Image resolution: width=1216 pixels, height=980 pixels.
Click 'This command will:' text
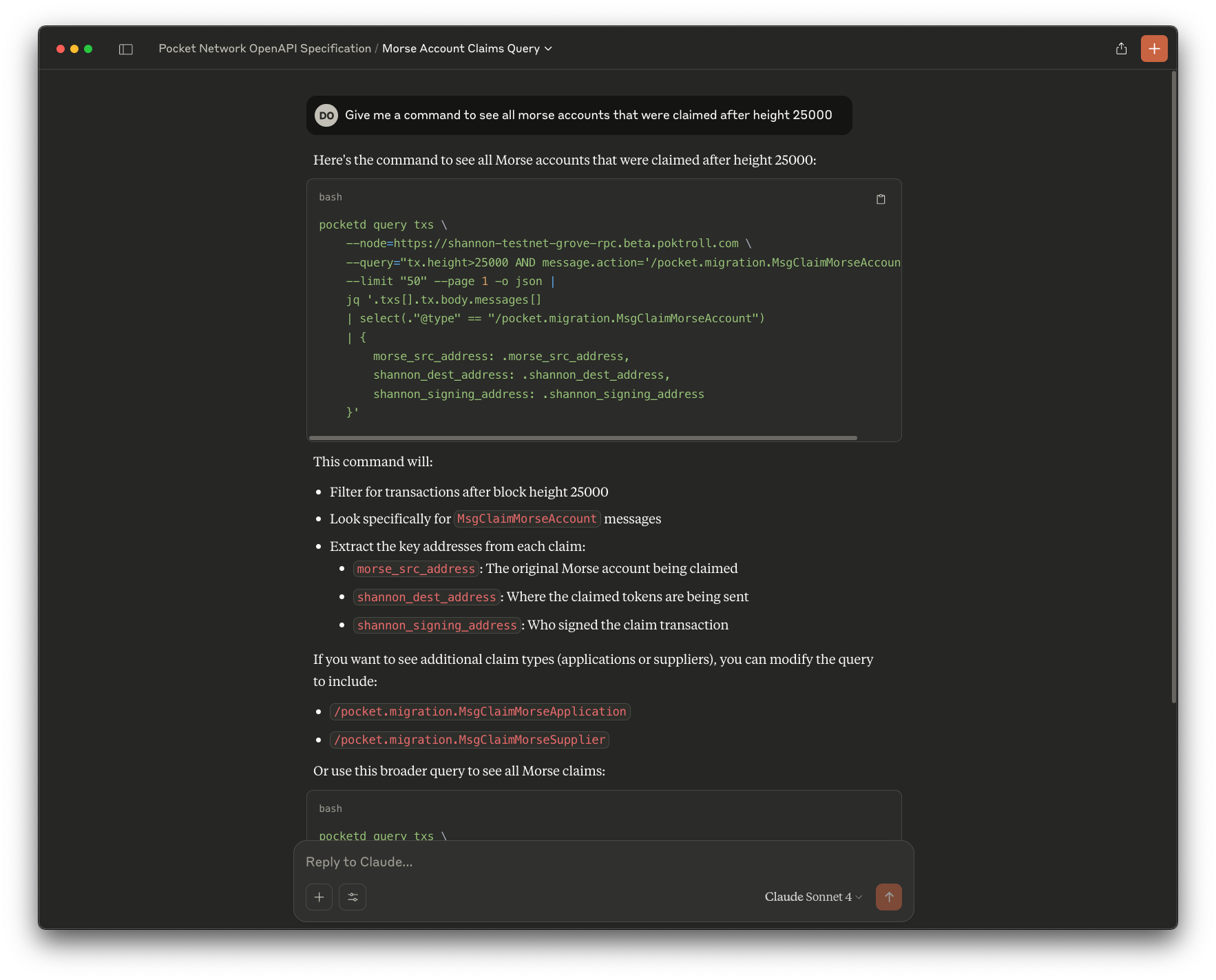[x=373, y=461]
